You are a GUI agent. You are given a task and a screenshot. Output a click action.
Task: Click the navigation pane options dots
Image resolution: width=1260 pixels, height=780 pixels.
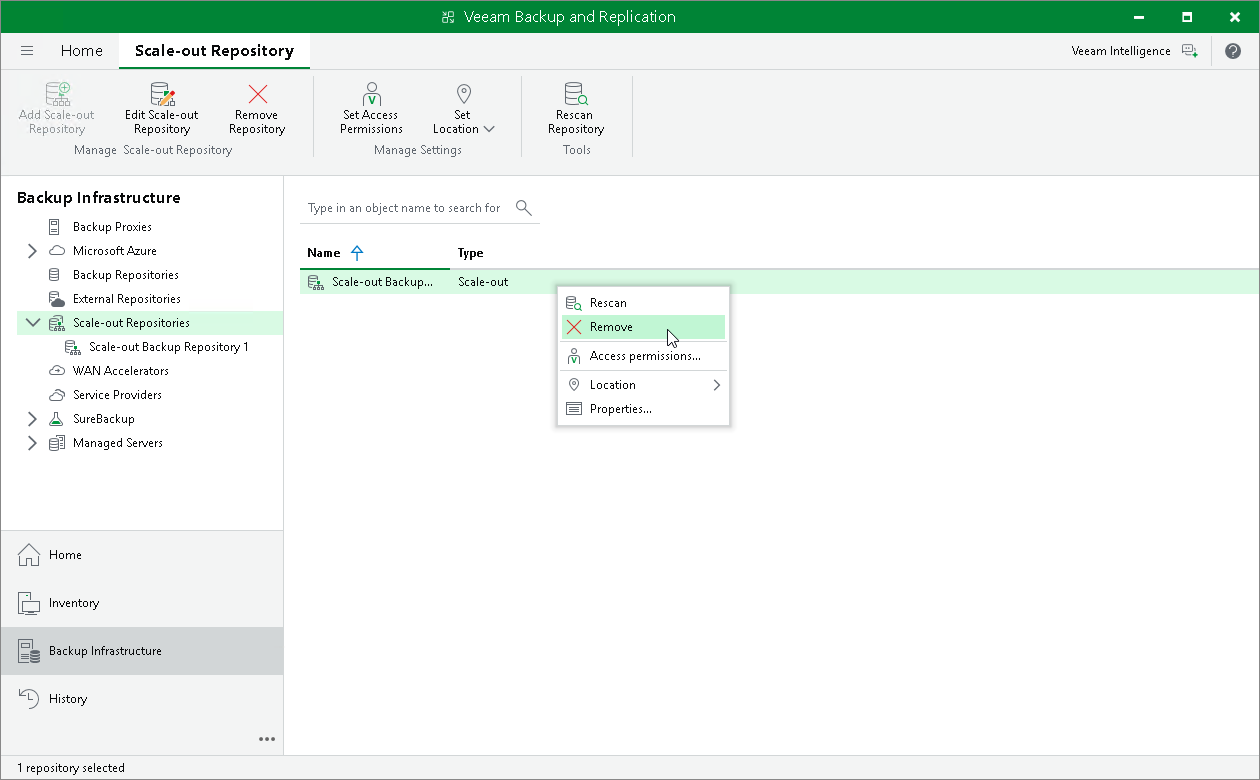click(267, 739)
